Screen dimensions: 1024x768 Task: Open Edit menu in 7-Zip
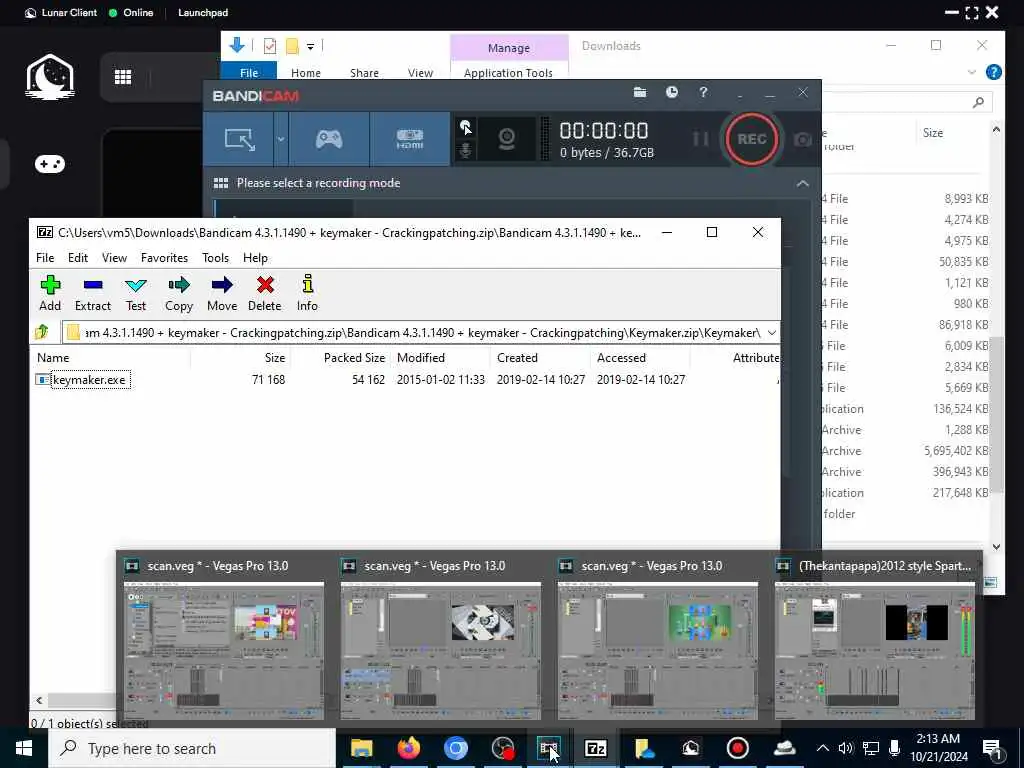[x=78, y=258]
